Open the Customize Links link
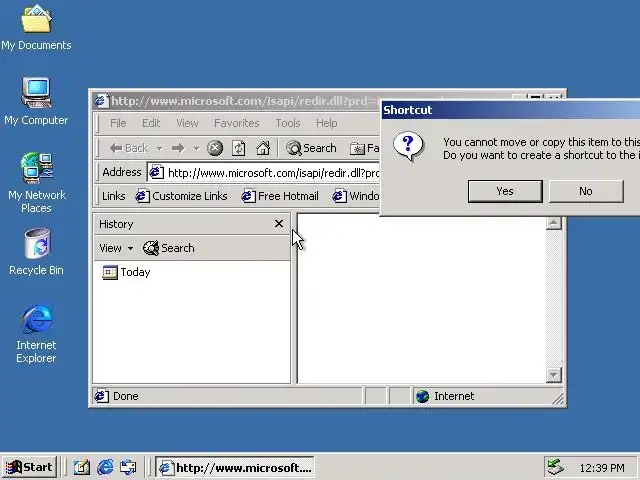 point(181,196)
